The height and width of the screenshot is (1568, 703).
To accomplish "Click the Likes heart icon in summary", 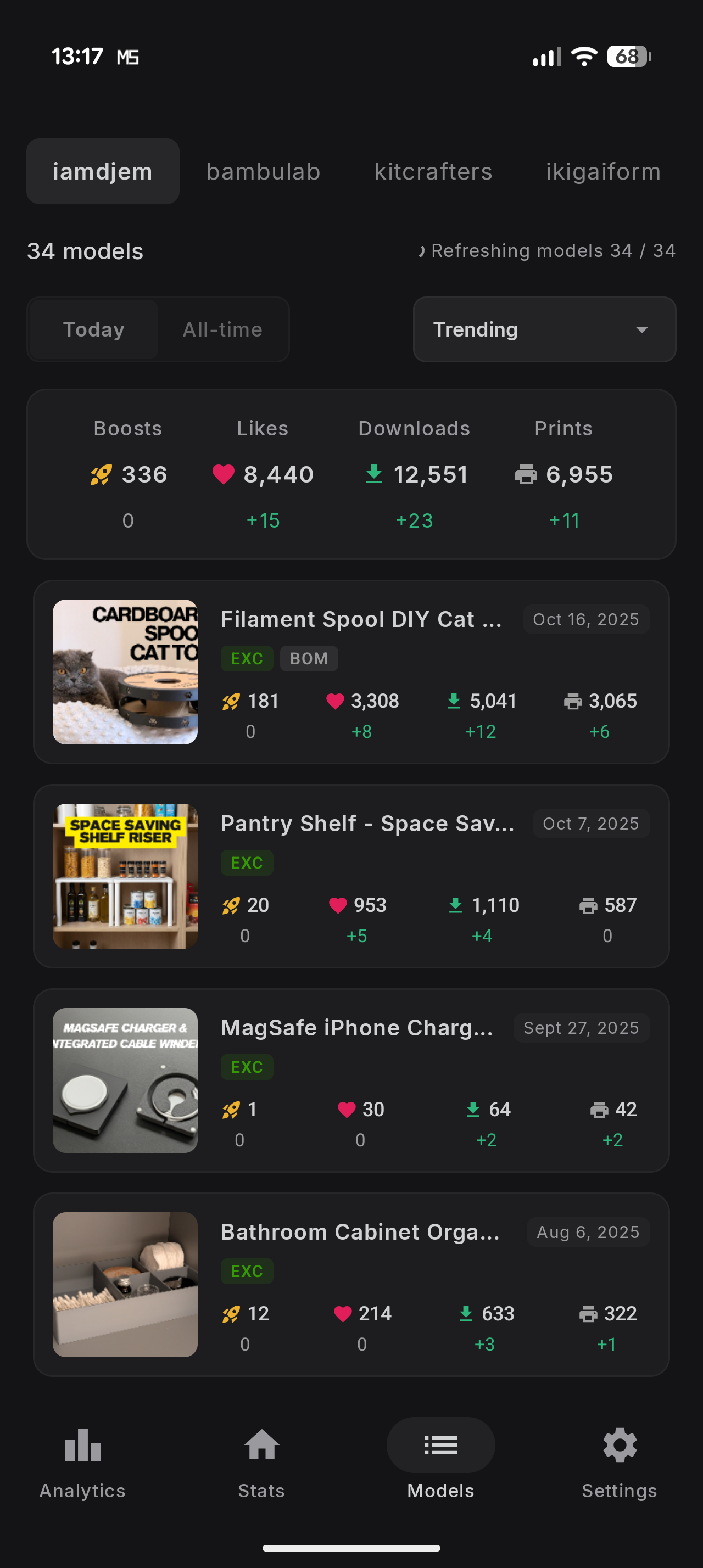I will pyautogui.click(x=224, y=474).
